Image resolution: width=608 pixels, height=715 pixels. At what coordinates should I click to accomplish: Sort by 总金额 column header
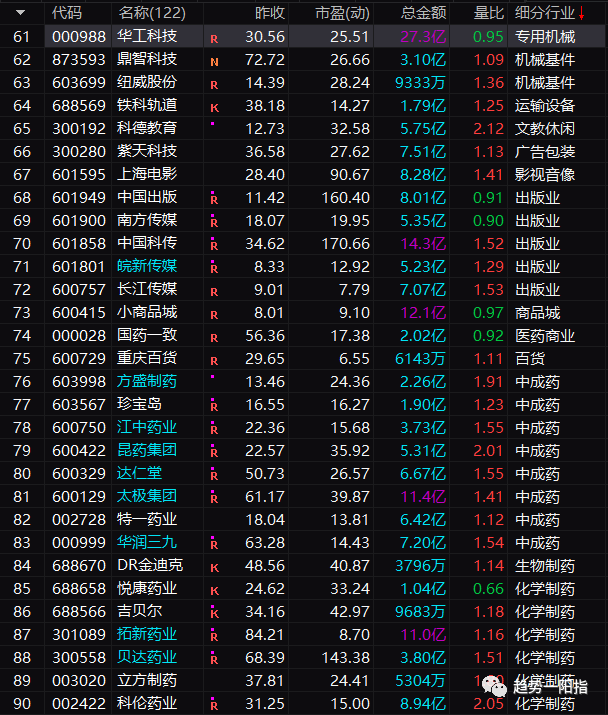(x=423, y=13)
